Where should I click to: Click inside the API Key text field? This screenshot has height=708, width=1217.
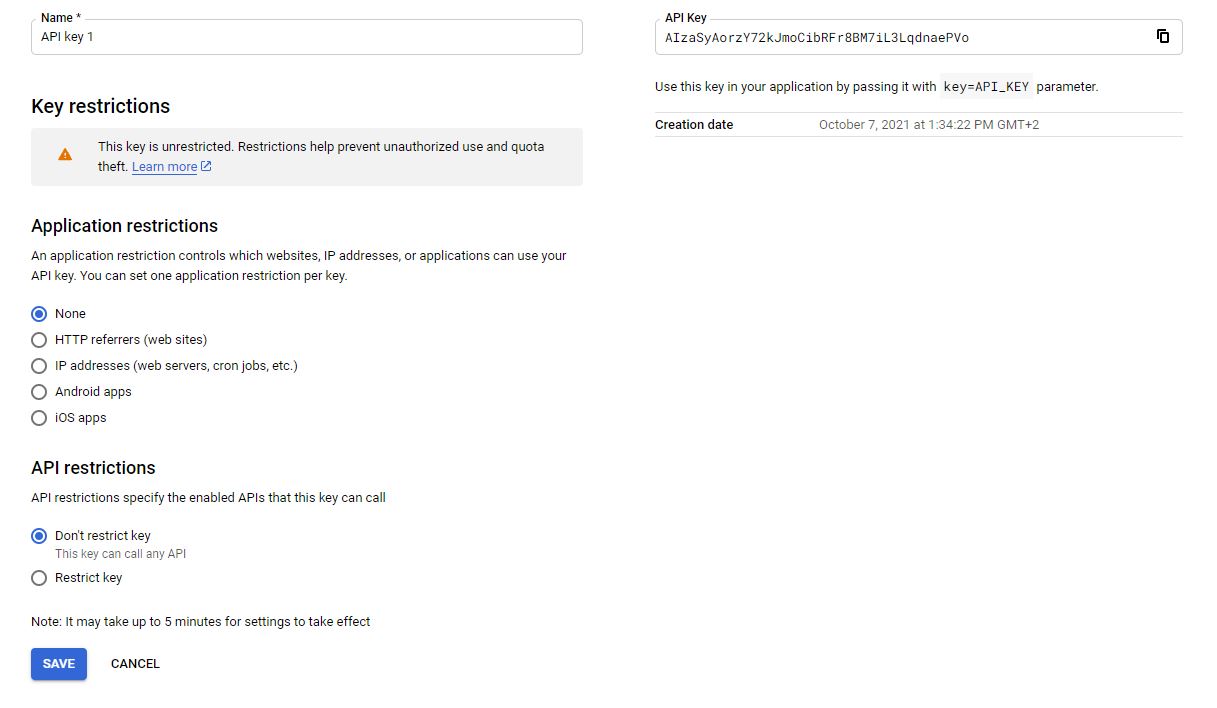click(x=900, y=38)
